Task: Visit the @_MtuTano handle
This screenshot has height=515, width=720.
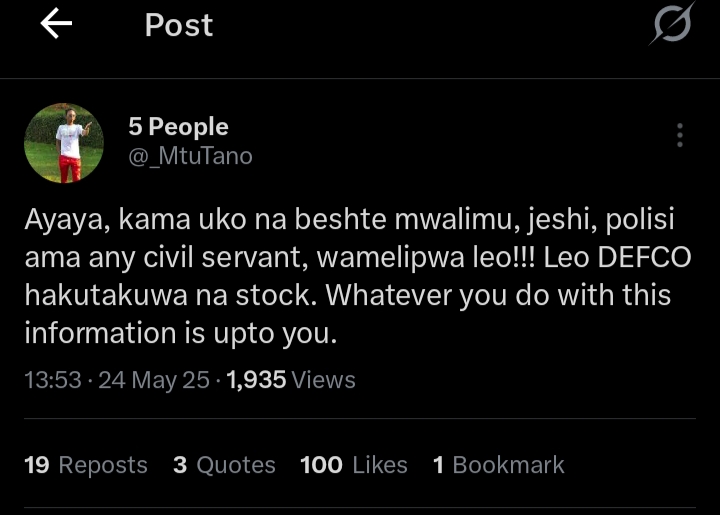Action: pyautogui.click(x=190, y=156)
